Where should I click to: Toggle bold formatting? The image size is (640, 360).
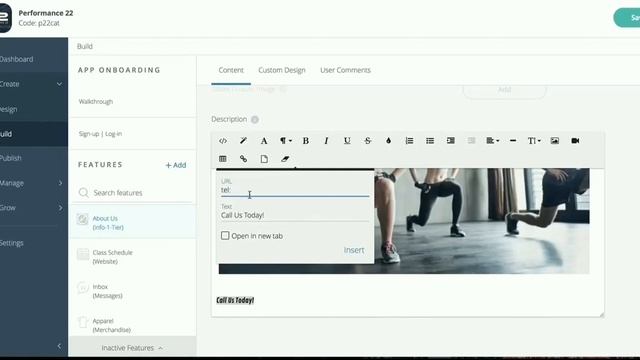pos(306,141)
